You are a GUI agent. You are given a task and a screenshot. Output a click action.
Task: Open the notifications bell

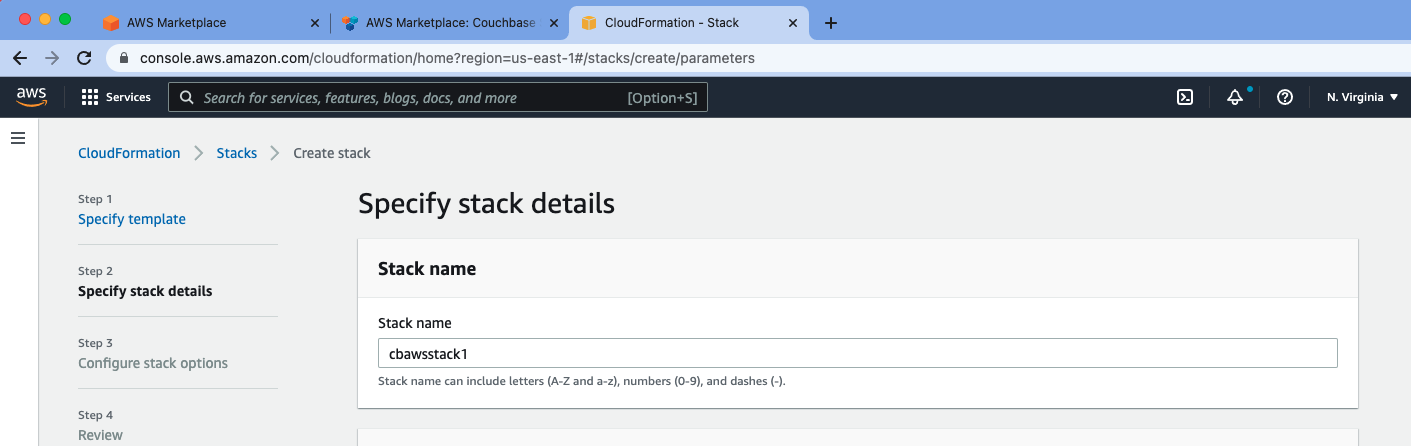1236,97
